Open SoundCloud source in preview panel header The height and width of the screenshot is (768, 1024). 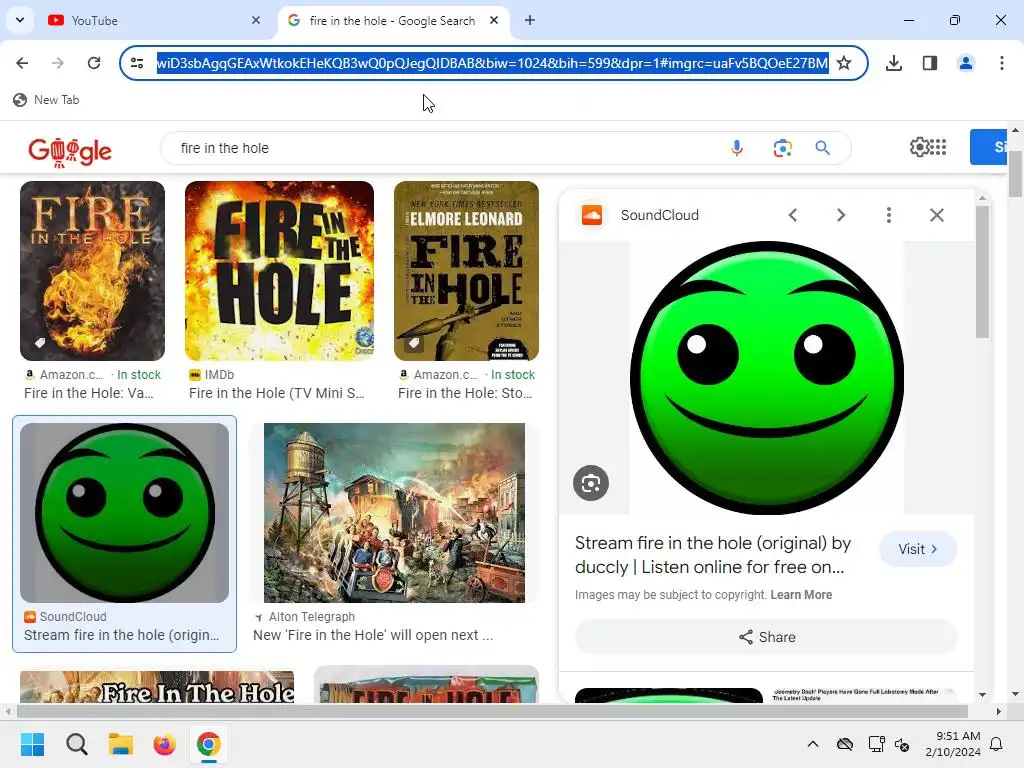click(x=640, y=215)
